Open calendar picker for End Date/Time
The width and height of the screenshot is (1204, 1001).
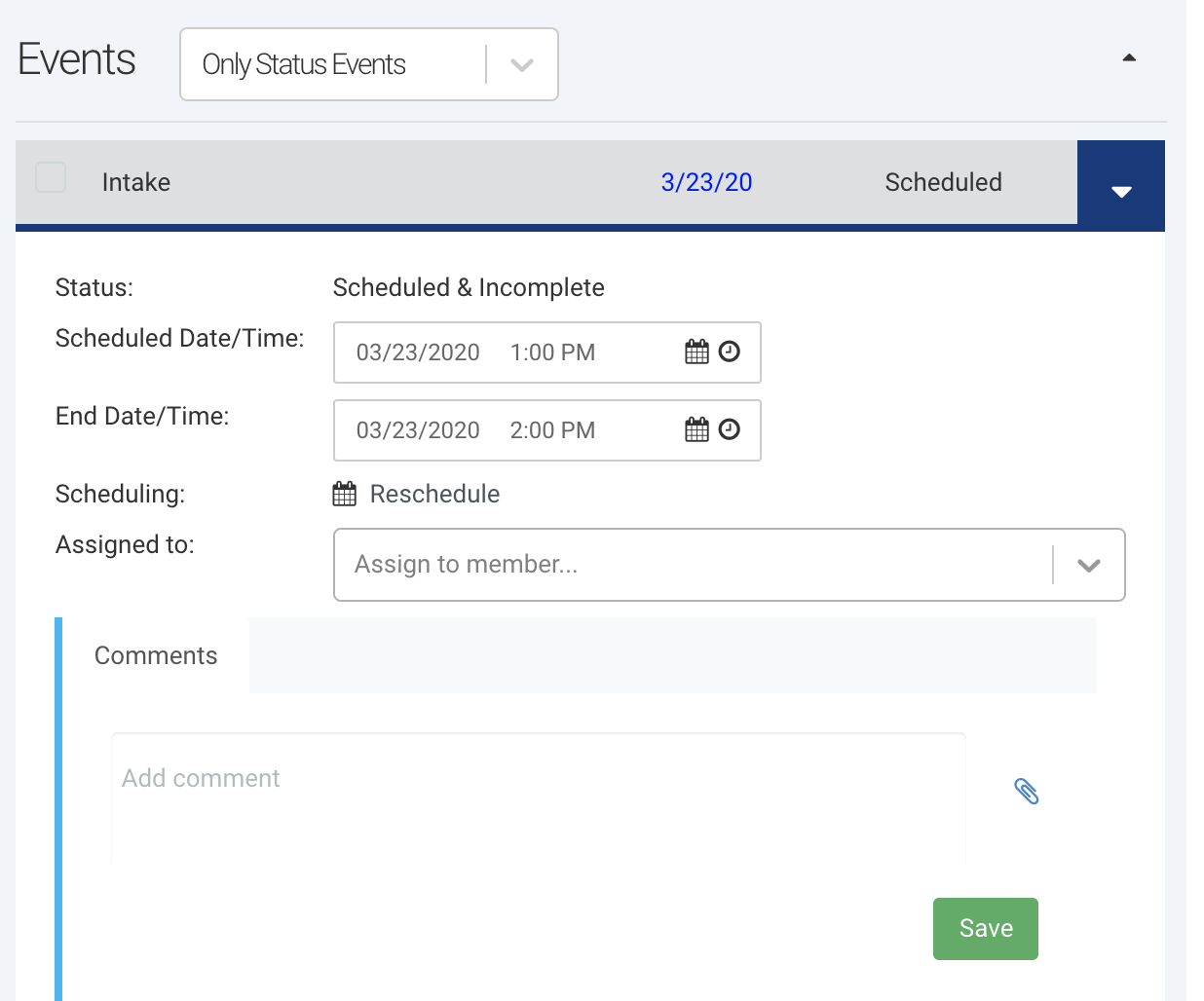pos(696,430)
